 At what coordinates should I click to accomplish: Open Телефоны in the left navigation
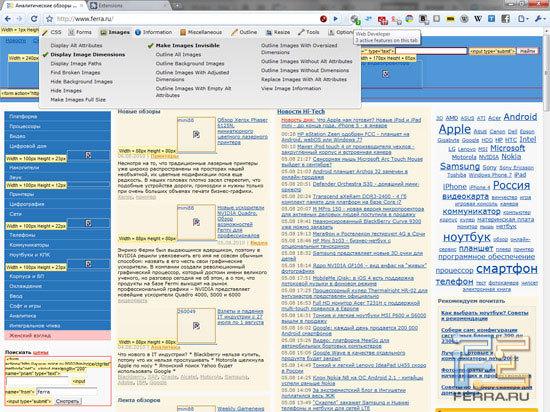pyautogui.click(x=57, y=235)
